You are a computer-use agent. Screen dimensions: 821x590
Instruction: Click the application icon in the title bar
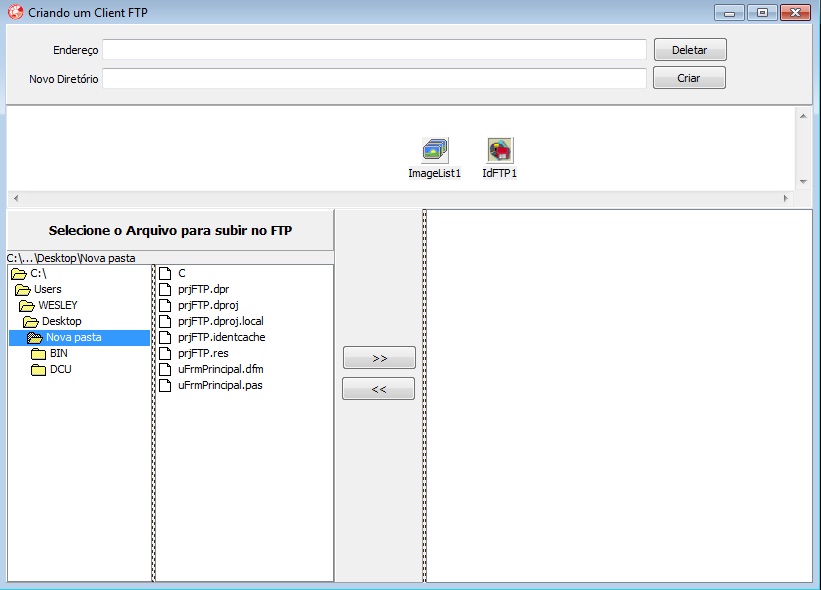point(13,12)
